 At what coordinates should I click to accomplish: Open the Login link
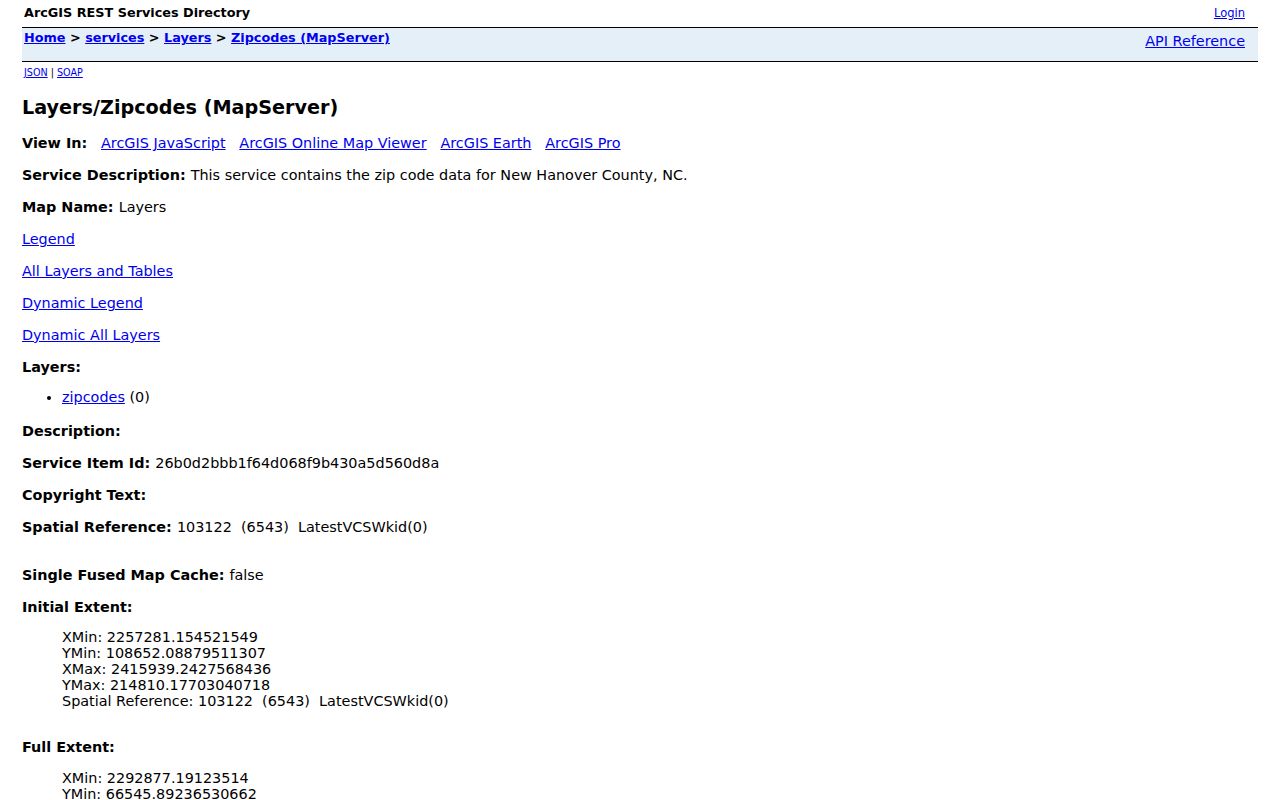(1229, 13)
